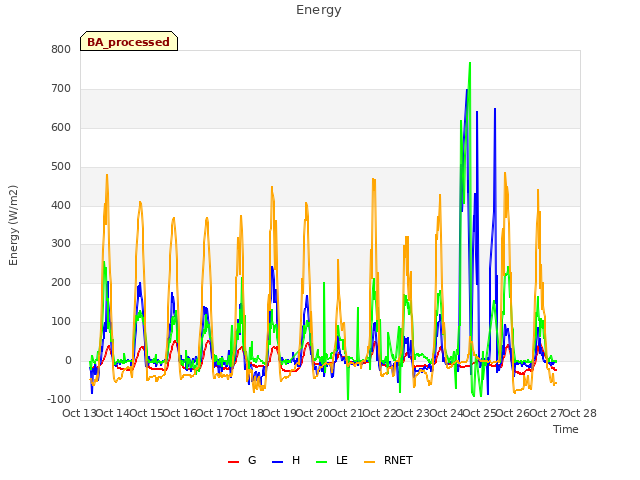Click the Oct 28 x-axis date label
640x480 pixels.
click(x=580, y=413)
